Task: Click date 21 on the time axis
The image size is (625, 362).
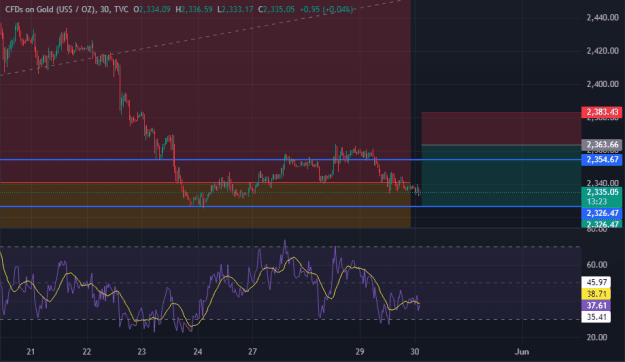Action: 31,352
